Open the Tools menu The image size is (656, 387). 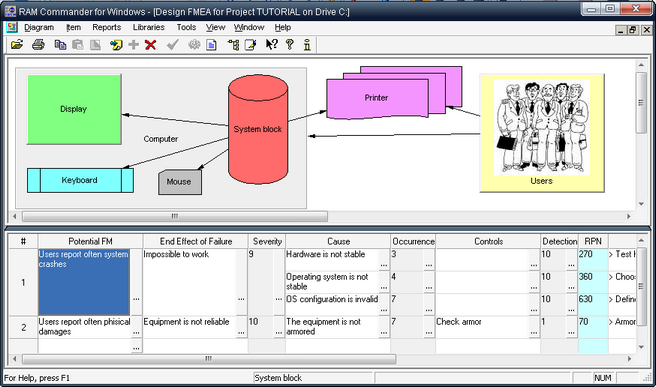pos(186,27)
